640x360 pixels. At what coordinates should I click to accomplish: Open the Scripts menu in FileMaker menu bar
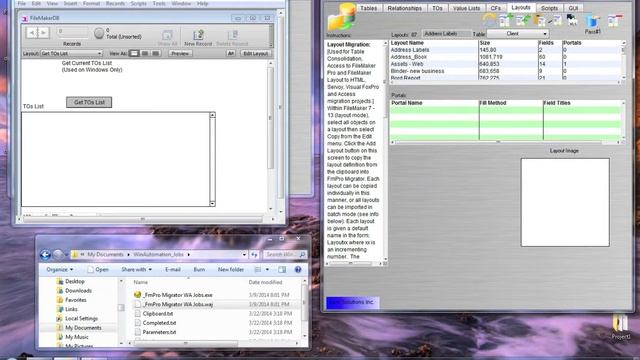click(x=138, y=4)
